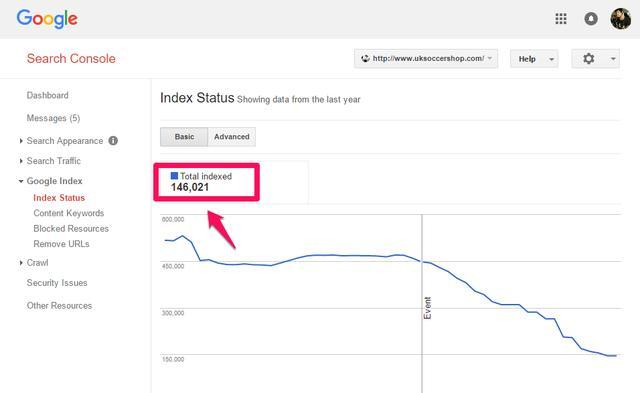The width and height of the screenshot is (640, 393).
Task: Open the notifications bell icon
Action: pos(591,18)
